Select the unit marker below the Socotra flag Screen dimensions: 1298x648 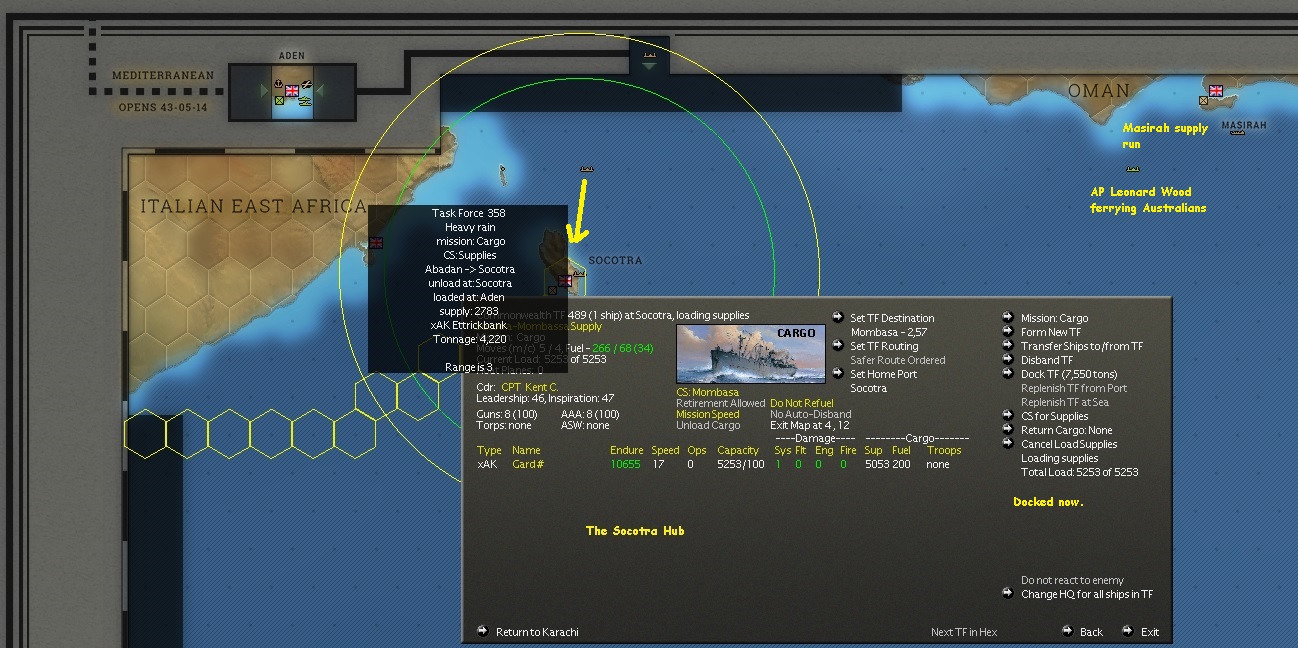(x=552, y=291)
